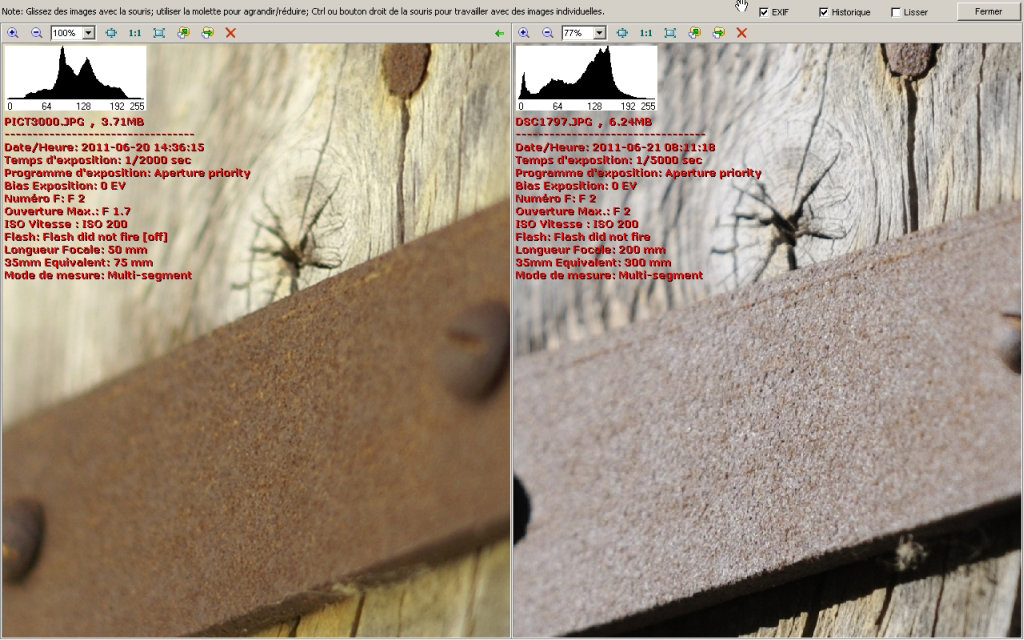The image size is (1024, 640).
Task: Click the Fermer button
Action: (x=987, y=11)
